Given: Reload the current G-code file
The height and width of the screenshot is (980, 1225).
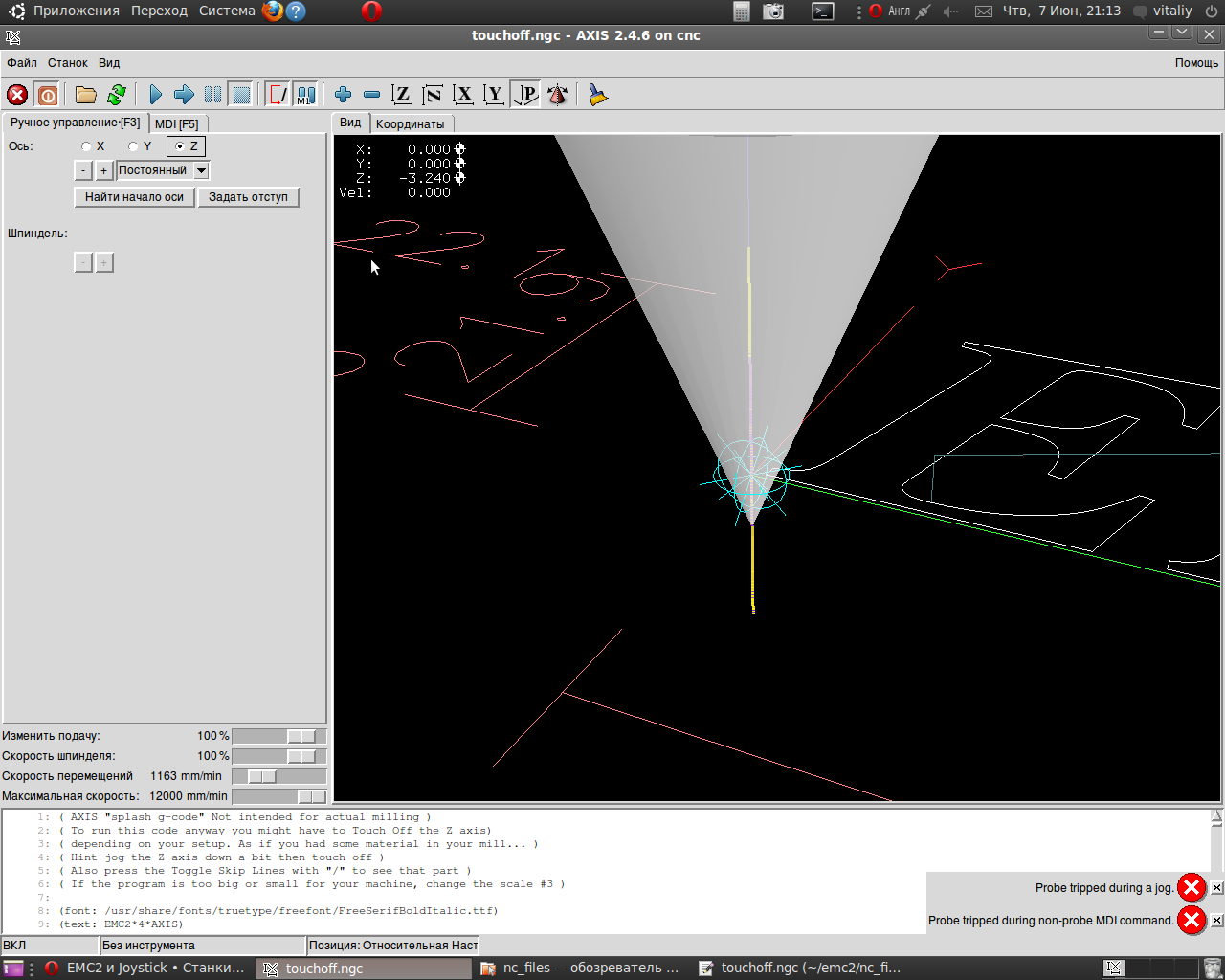Looking at the screenshot, I should pos(117,95).
